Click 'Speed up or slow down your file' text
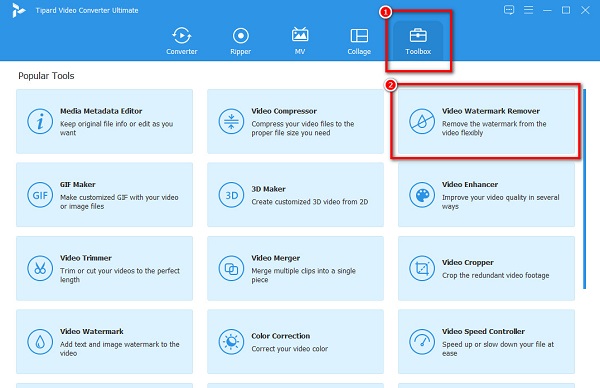This screenshot has width=600, height=388. pyautogui.click(x=498, y=349)
